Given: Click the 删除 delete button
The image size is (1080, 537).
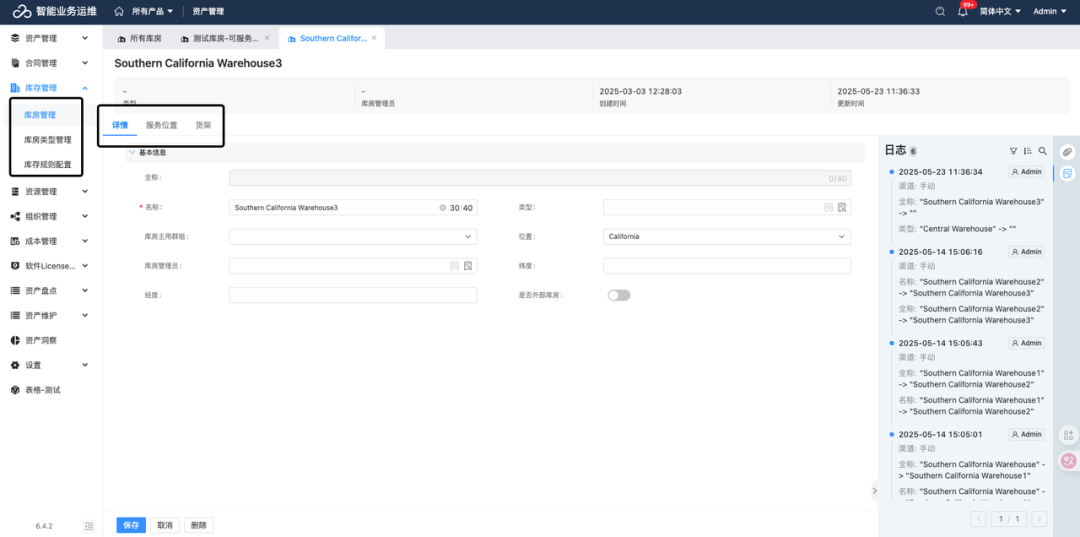Looking at the screenshot, I should [198, 525].
